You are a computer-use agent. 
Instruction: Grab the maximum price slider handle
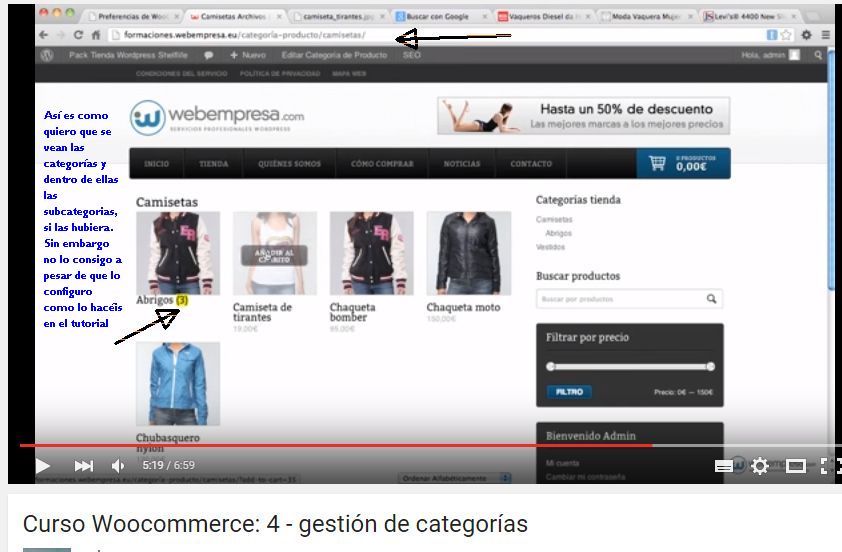[710, 366]
